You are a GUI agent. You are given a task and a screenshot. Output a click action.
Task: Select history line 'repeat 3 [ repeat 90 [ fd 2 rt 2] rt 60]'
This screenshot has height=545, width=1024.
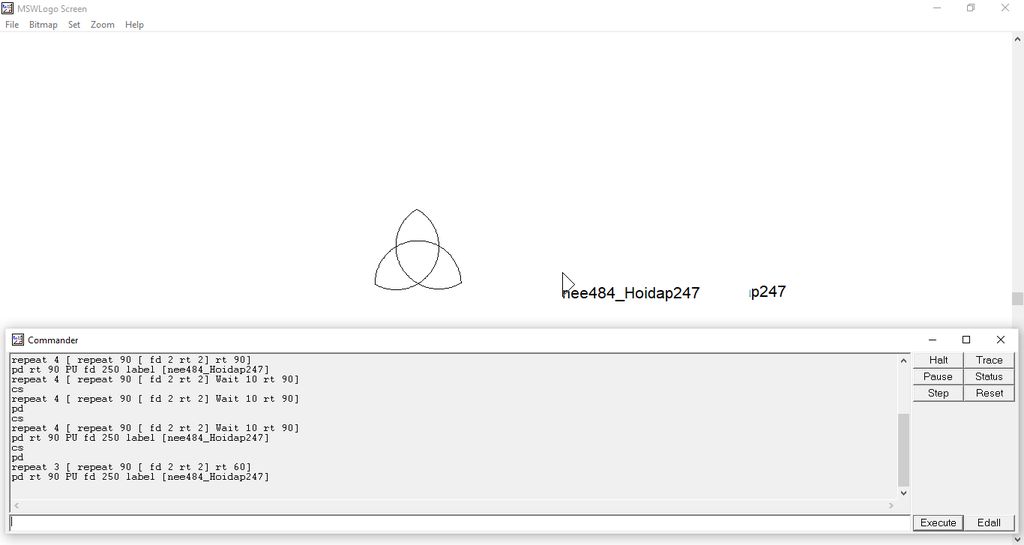(131, 467)
